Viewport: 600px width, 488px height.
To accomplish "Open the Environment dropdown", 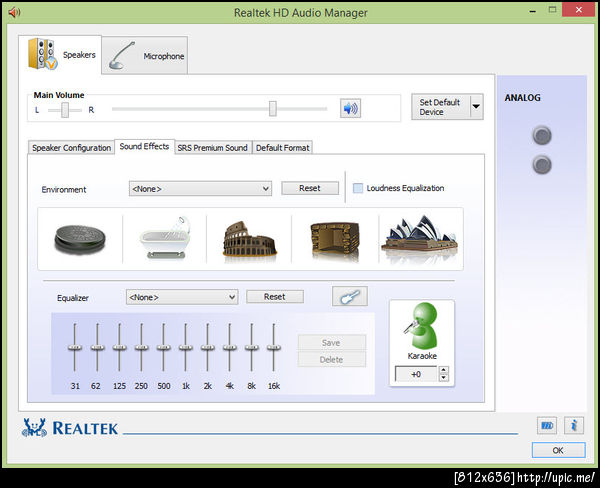I will (x=200, y=189).
